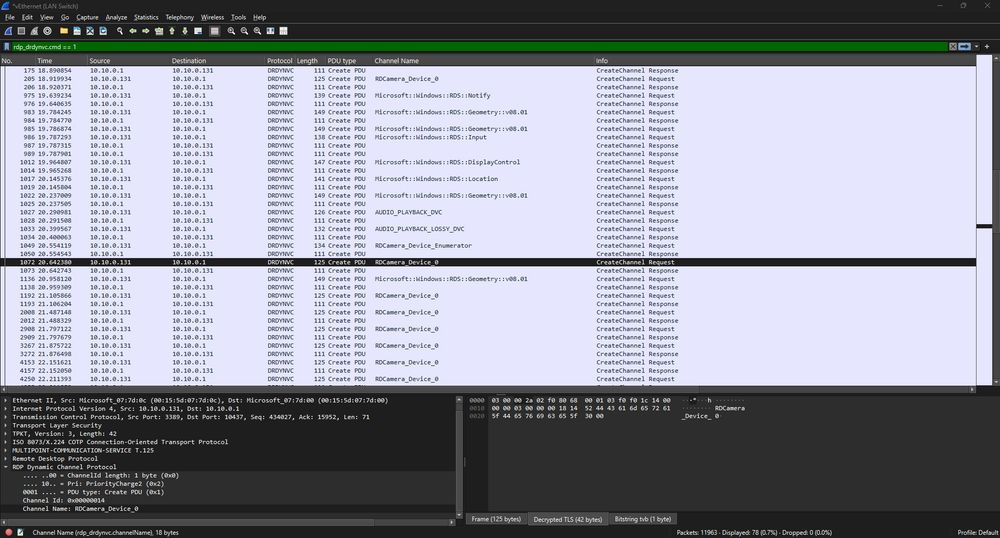Switch to Decrypted TLS (42 bytes) tab
Screen dimensions: 1000x538
coord(568,519)
